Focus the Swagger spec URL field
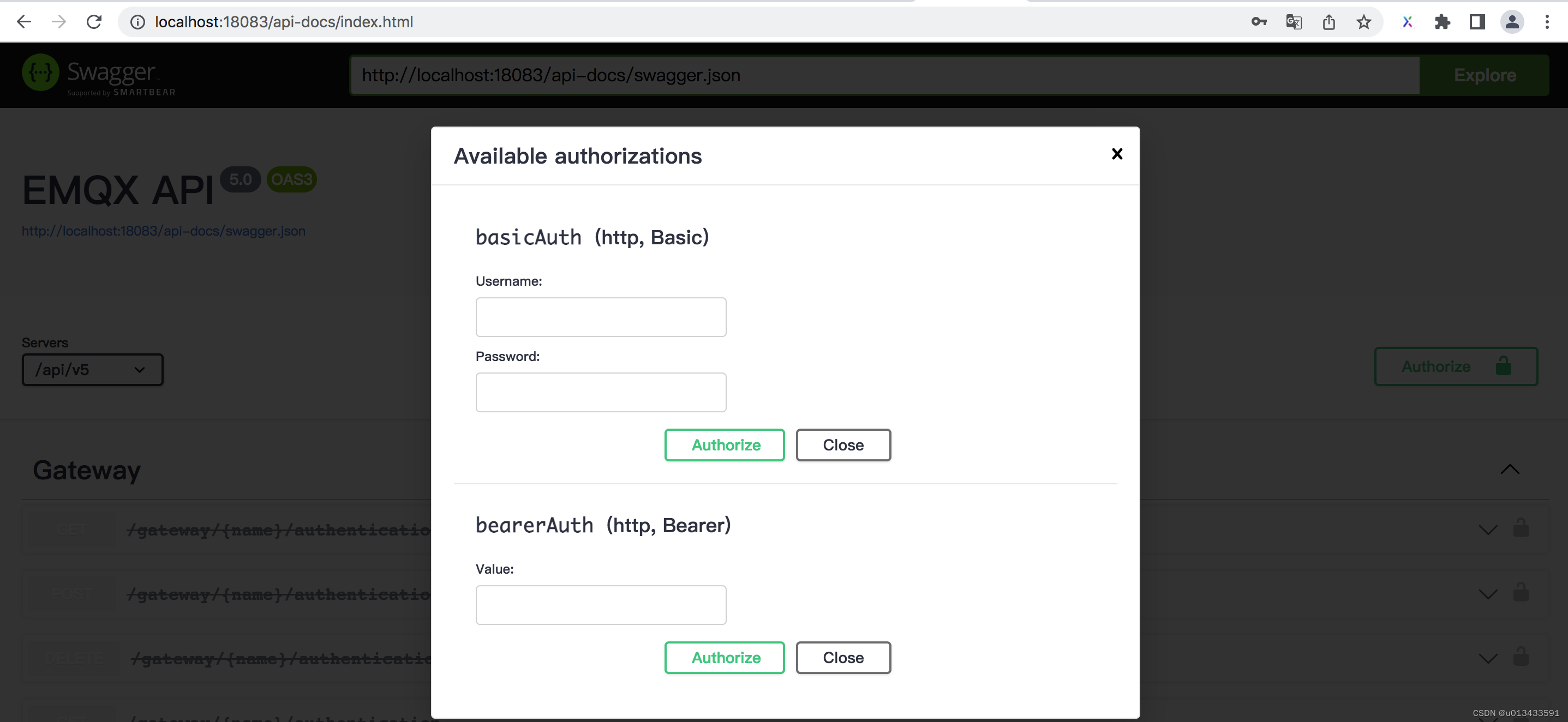Viewport: 1568px width, 722px height. pos(884,75)
